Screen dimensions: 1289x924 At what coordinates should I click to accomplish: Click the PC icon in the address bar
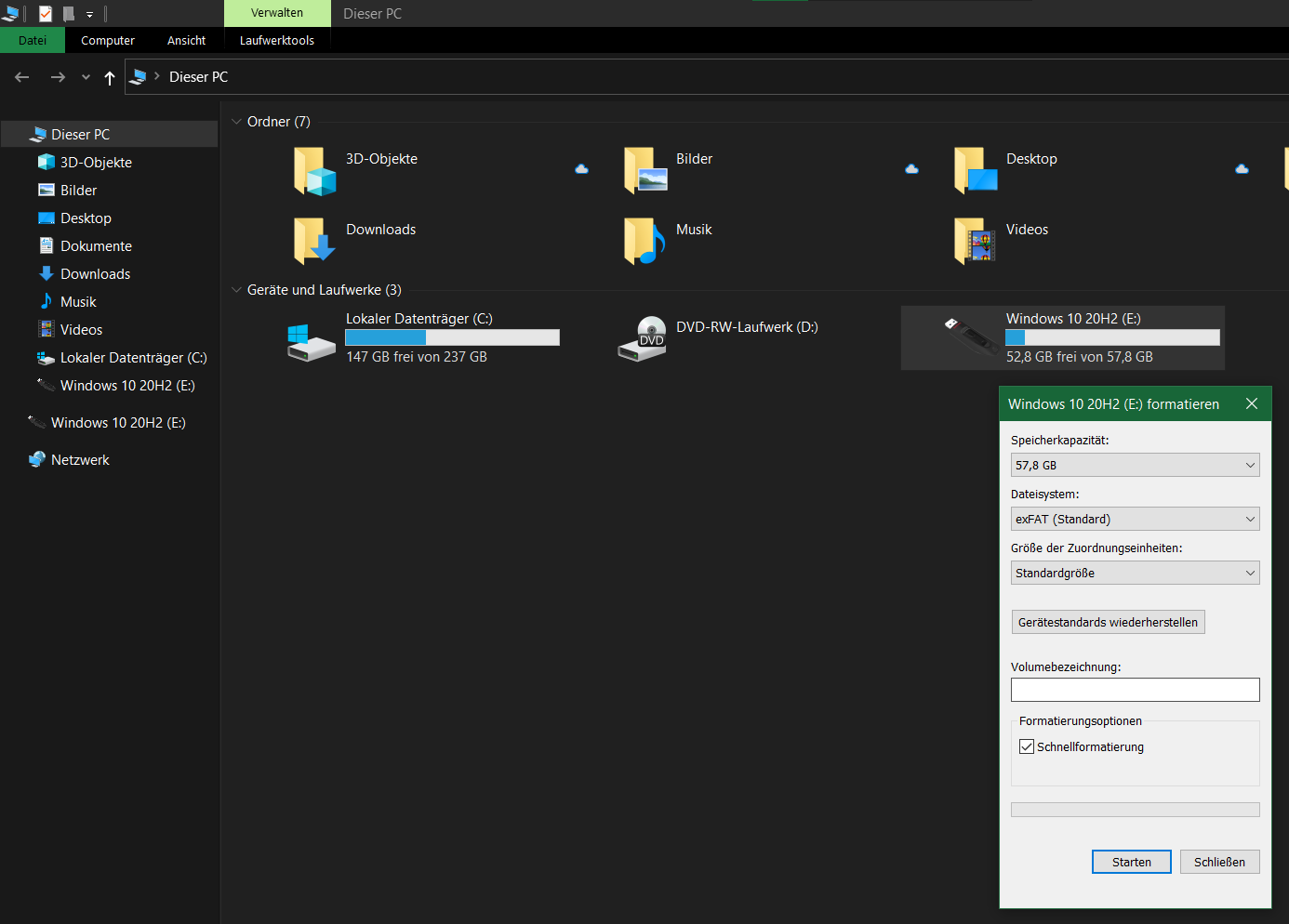(x=138, y=77)
